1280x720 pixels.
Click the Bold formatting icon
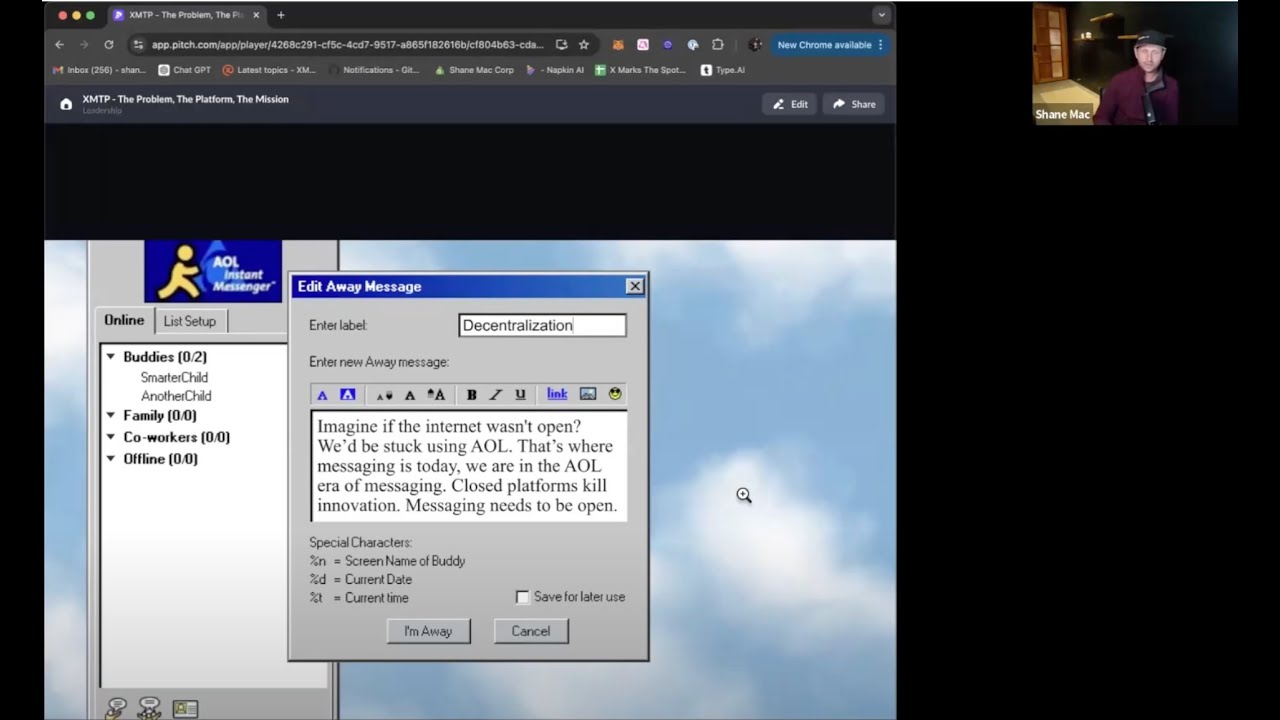pyautogui.click(x=471, y=395)
